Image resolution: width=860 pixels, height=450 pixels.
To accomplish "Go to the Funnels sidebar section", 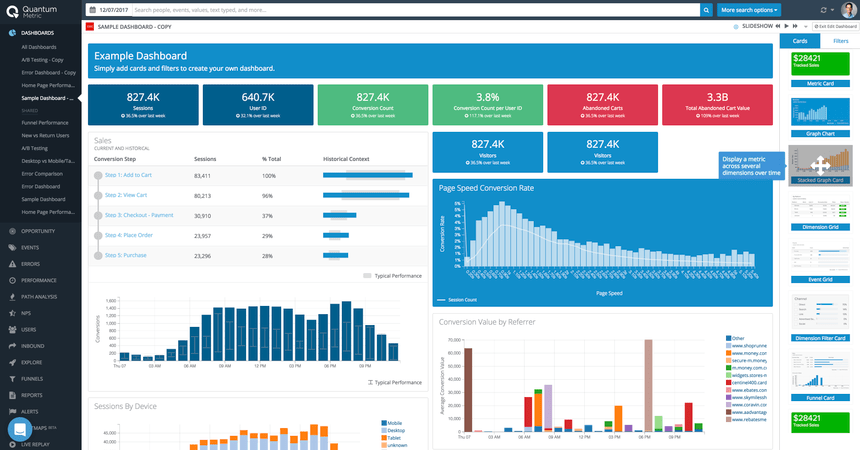I will [x=31, y=378].
